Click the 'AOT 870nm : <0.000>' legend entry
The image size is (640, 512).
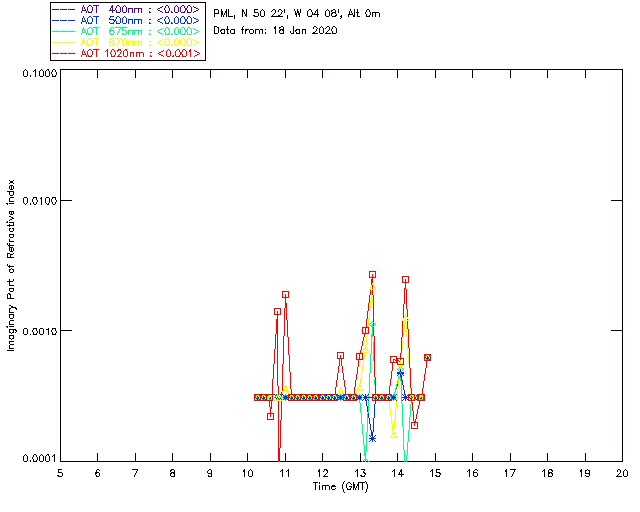click(128, 42)
